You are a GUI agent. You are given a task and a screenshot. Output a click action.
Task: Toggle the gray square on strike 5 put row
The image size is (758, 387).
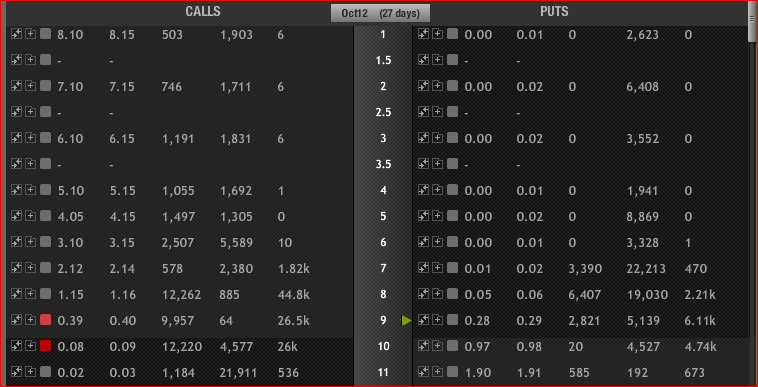452,215
